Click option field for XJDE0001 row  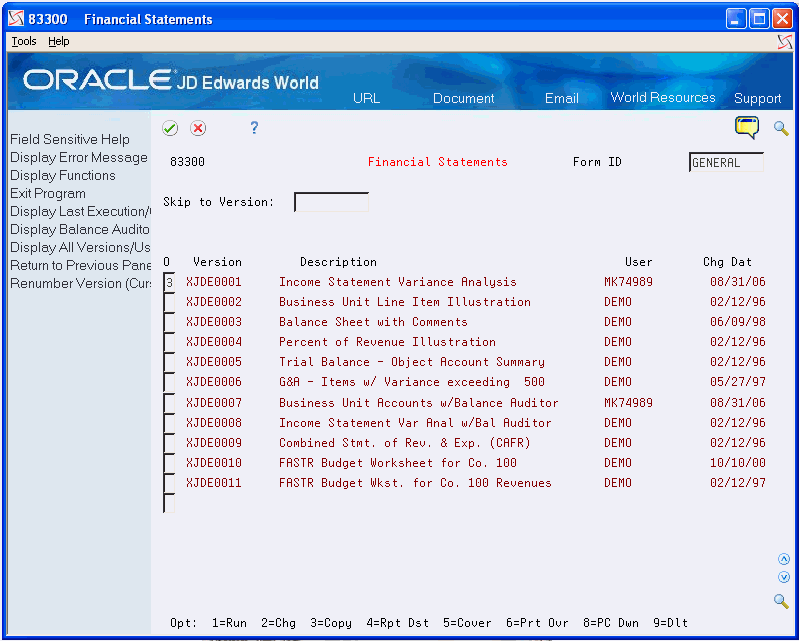[169, 282]
